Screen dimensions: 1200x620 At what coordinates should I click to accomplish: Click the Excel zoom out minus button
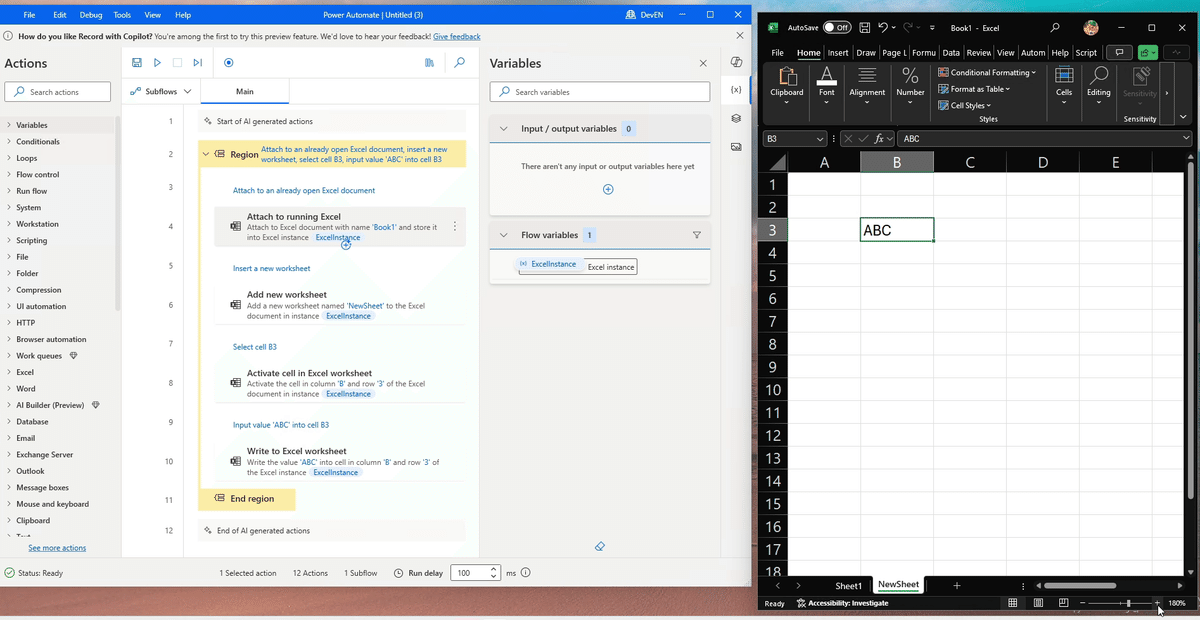(x=1082, y=603)
